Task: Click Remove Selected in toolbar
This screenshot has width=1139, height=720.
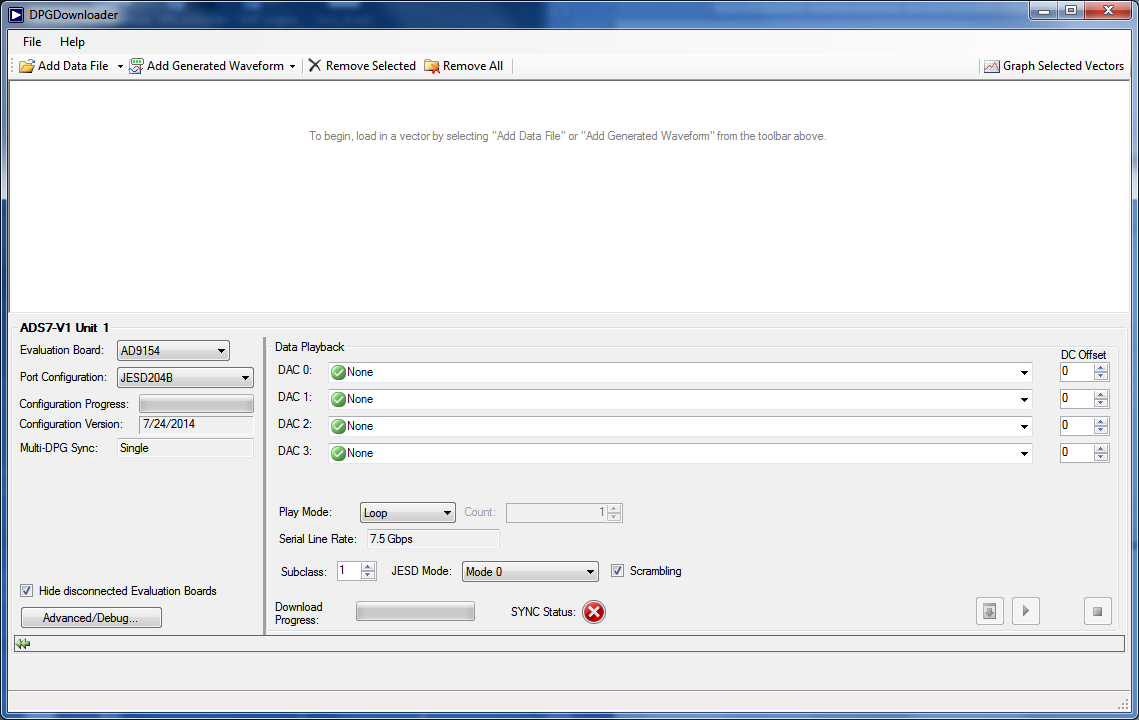Action: click(362, 66)
